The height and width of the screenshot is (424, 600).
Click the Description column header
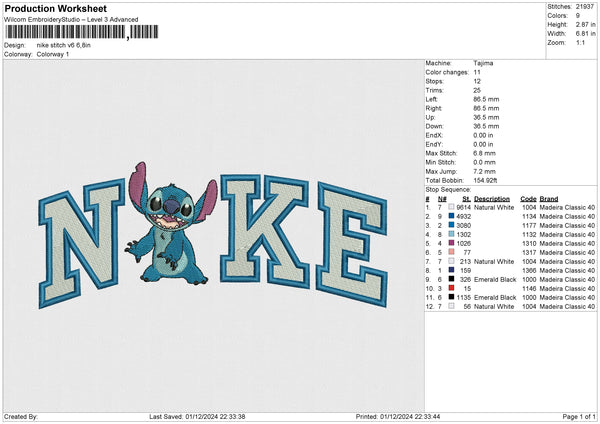[x=492, y=198]
